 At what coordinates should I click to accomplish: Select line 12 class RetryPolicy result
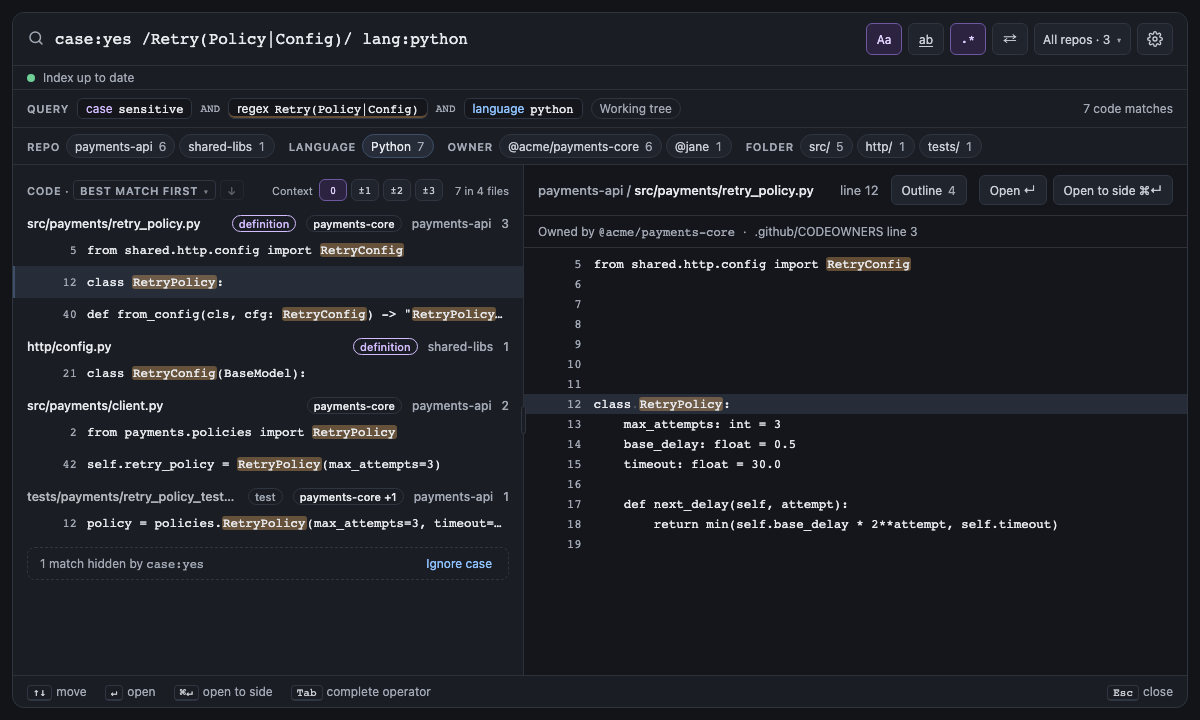pyautogui.click(x=268, y=282)
